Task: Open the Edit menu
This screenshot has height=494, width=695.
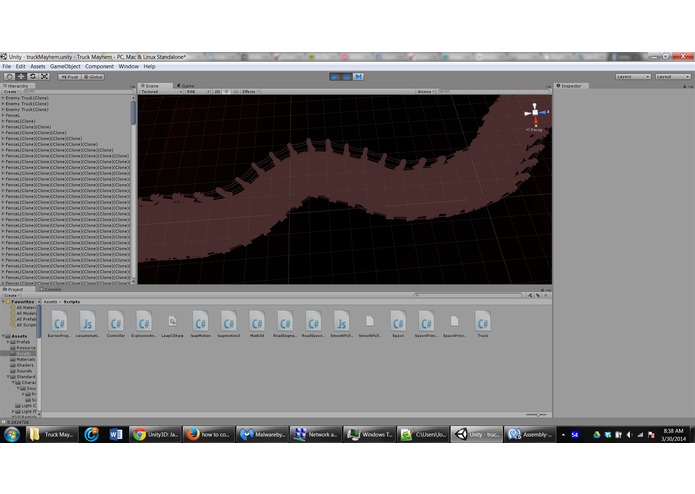Action: [20, 66]
